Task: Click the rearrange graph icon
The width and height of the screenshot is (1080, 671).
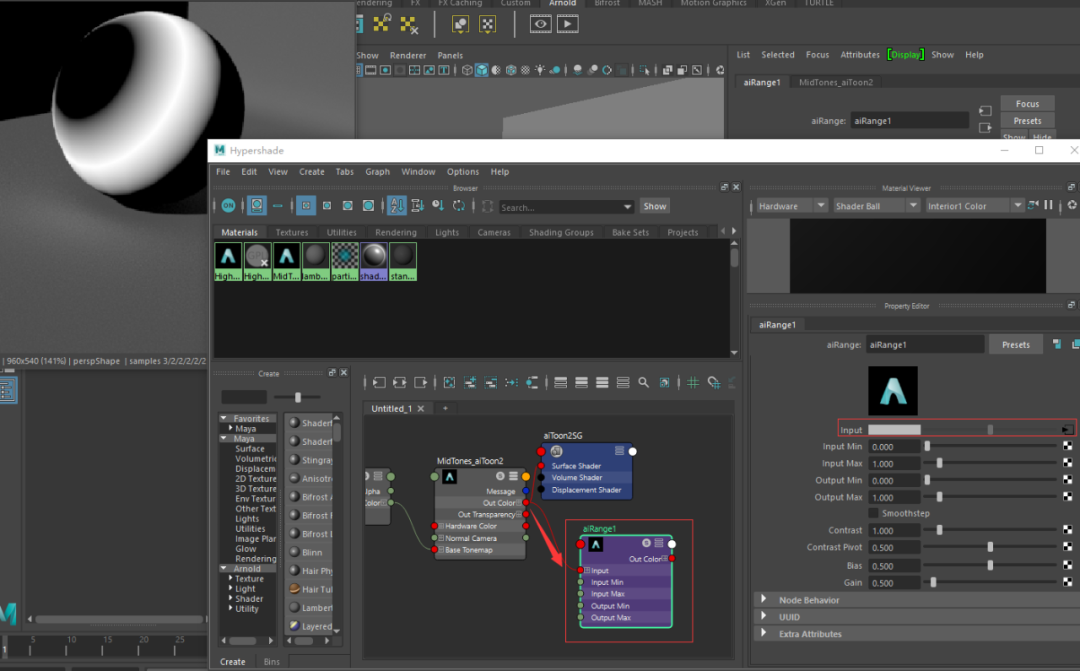Action: tap(511, 382)
